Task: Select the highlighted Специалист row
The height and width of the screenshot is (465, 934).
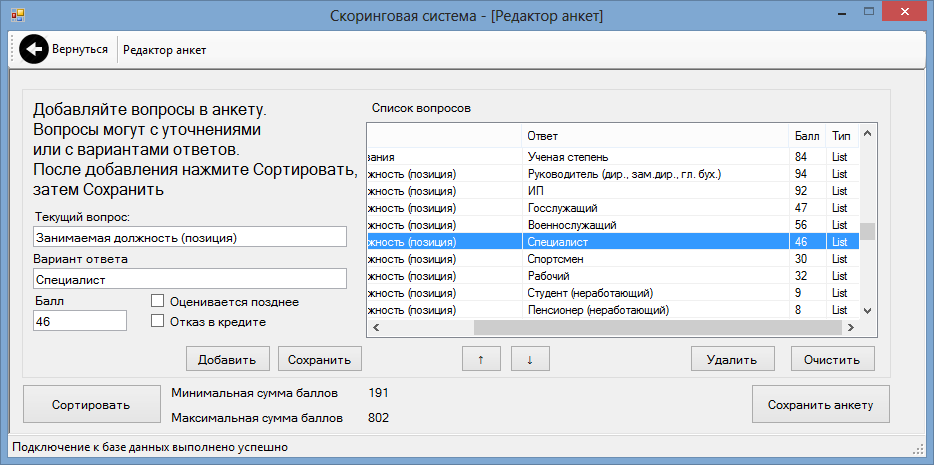Action: pyautogui.click(x=613, y=242)
